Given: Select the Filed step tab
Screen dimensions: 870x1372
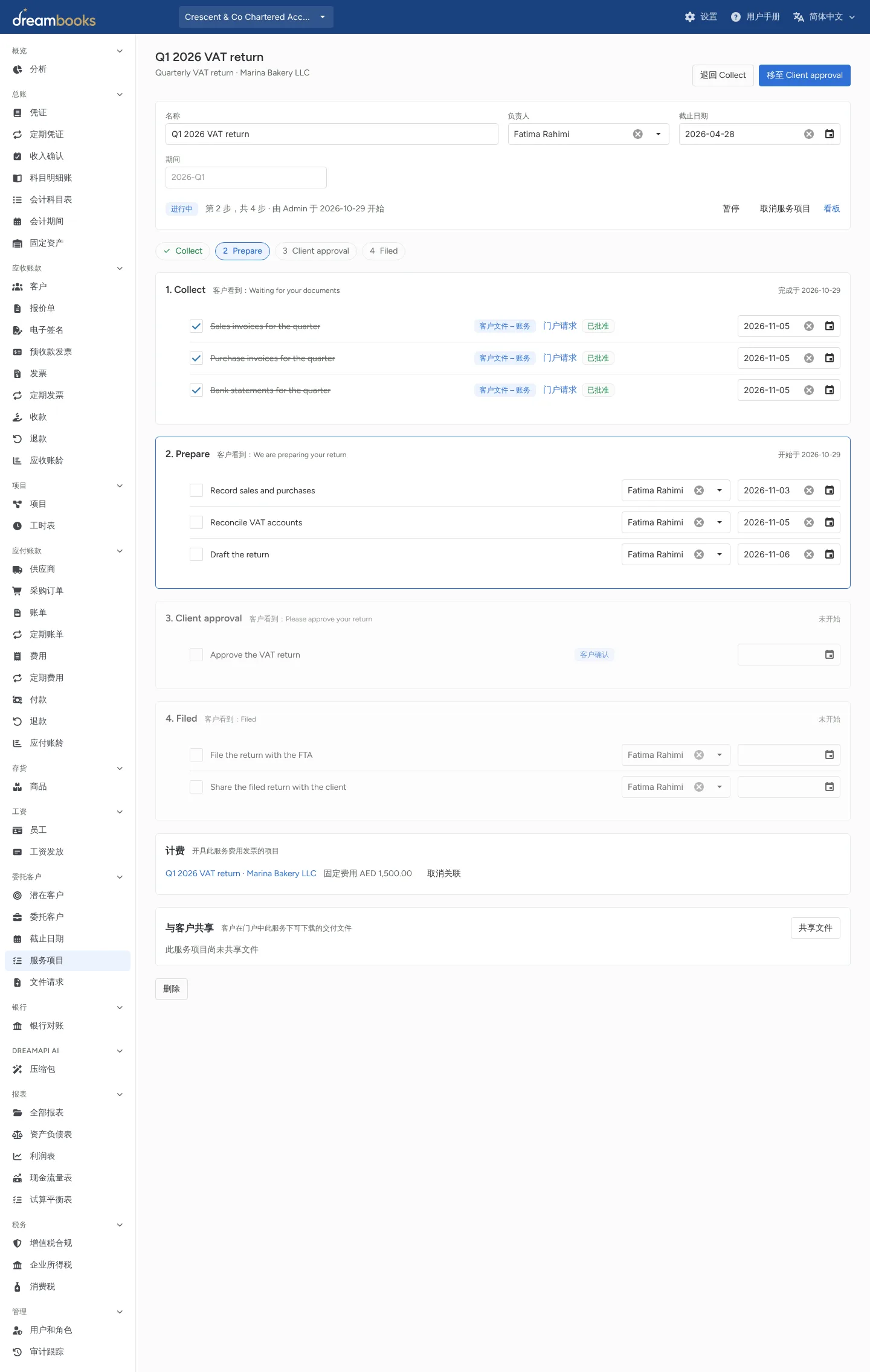Looking at the screenshot, I should pos(384,251).
